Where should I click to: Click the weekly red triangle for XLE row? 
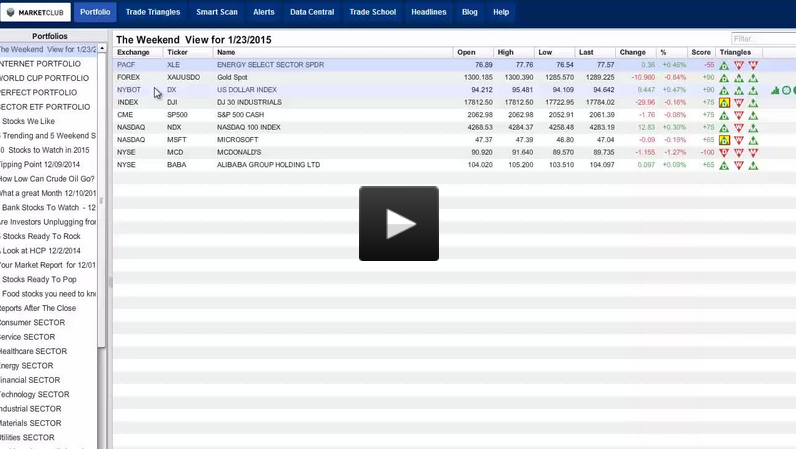coord(739,65)
